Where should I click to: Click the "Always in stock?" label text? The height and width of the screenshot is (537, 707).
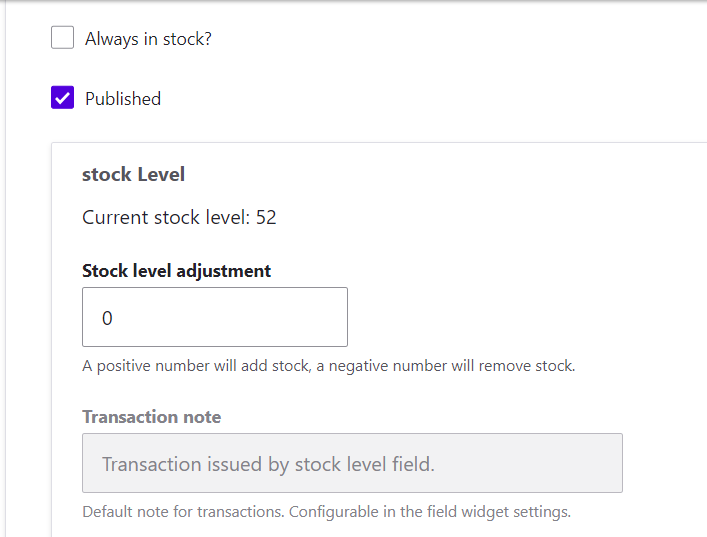coord(148,39)
